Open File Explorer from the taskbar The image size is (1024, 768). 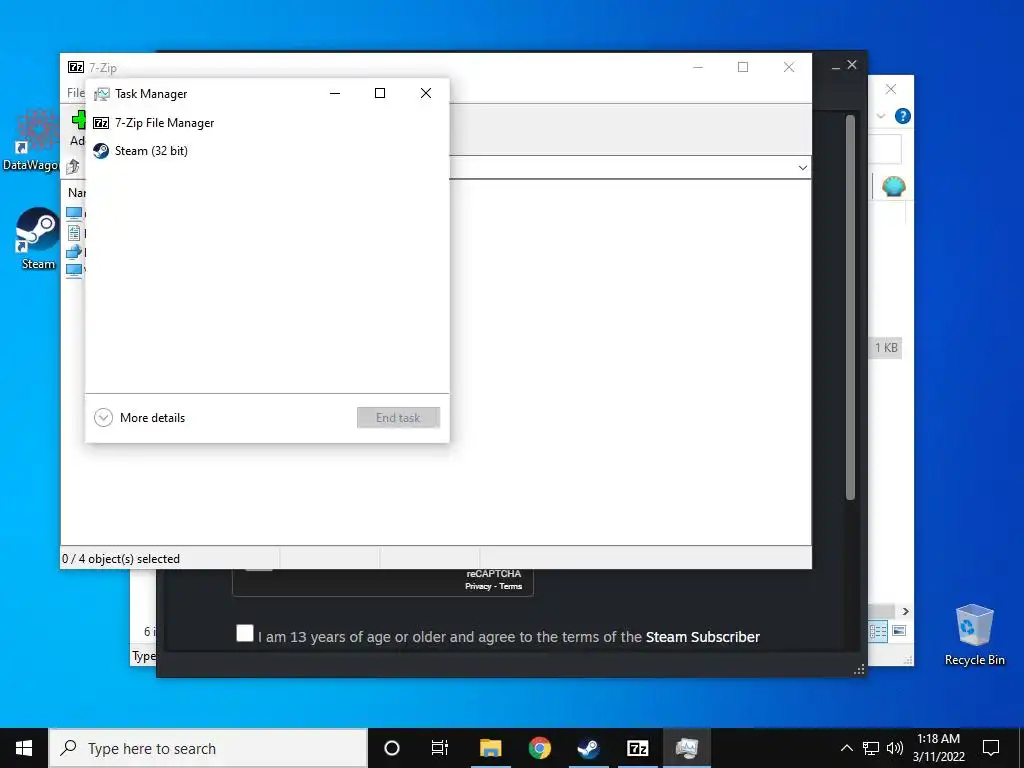click(490, 748)
